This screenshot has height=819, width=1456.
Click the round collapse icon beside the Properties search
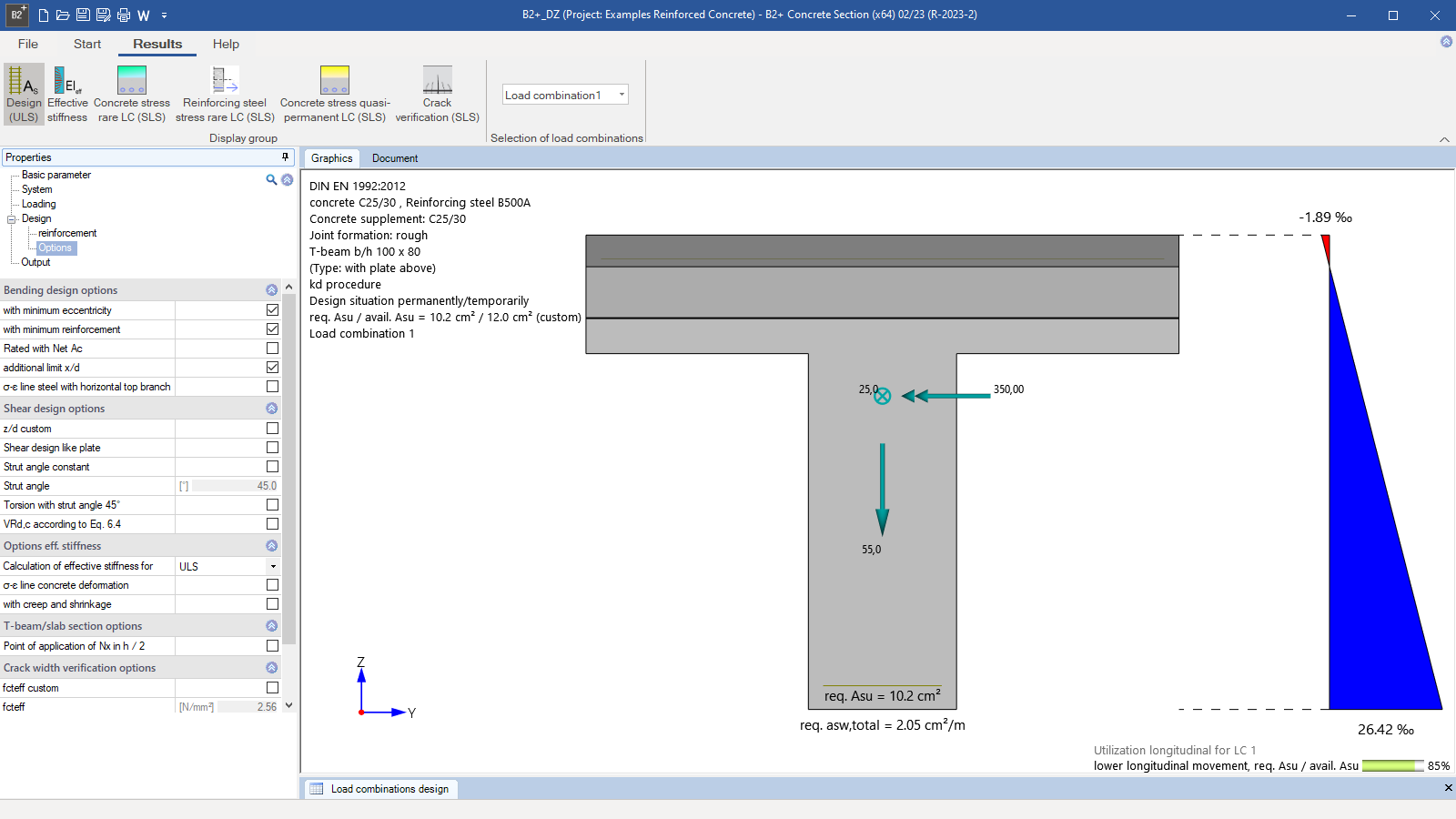point(288,180)
